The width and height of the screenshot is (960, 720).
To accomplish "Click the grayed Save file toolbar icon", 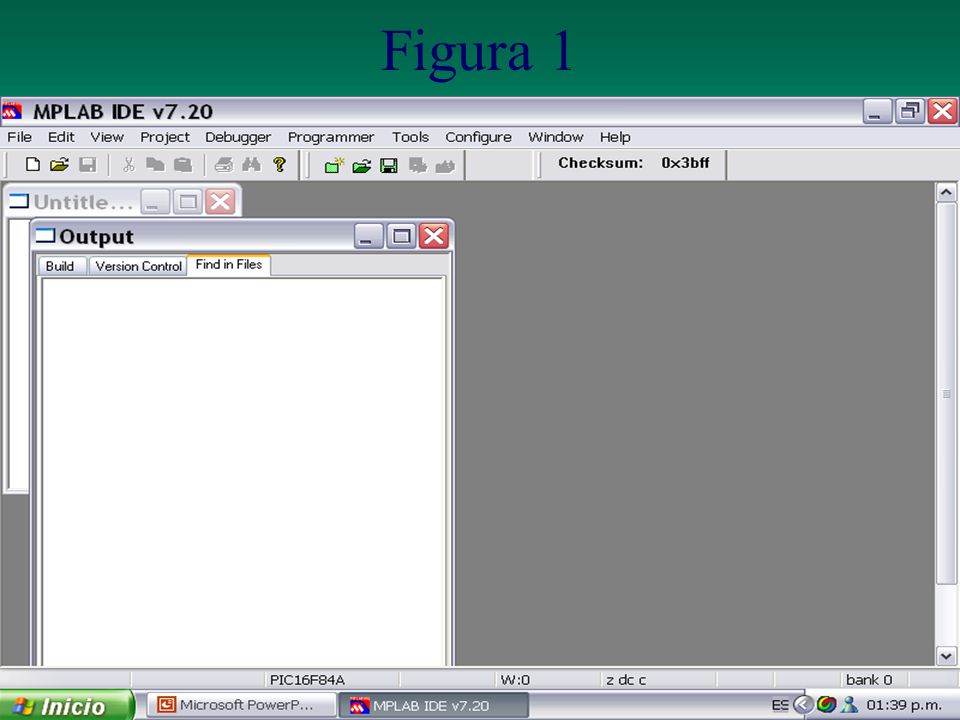I will click(x=88, y=164).
